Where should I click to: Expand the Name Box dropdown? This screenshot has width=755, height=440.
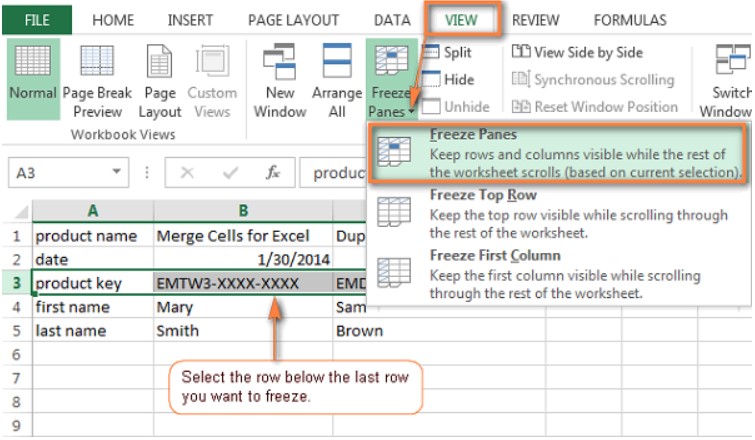(x=116, y=171)
